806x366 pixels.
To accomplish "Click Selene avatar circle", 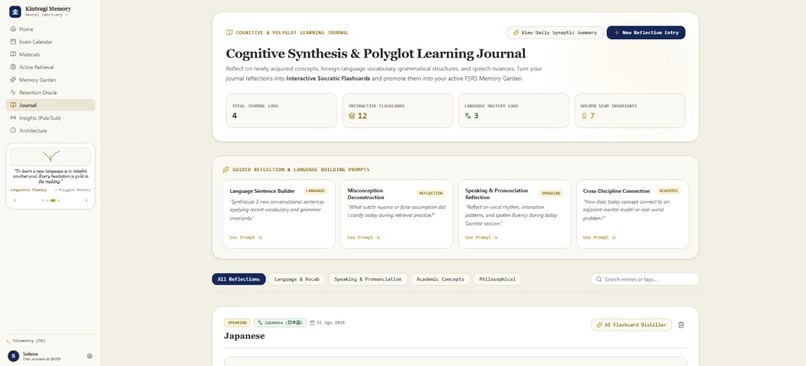I will click(x=13, y=356).
